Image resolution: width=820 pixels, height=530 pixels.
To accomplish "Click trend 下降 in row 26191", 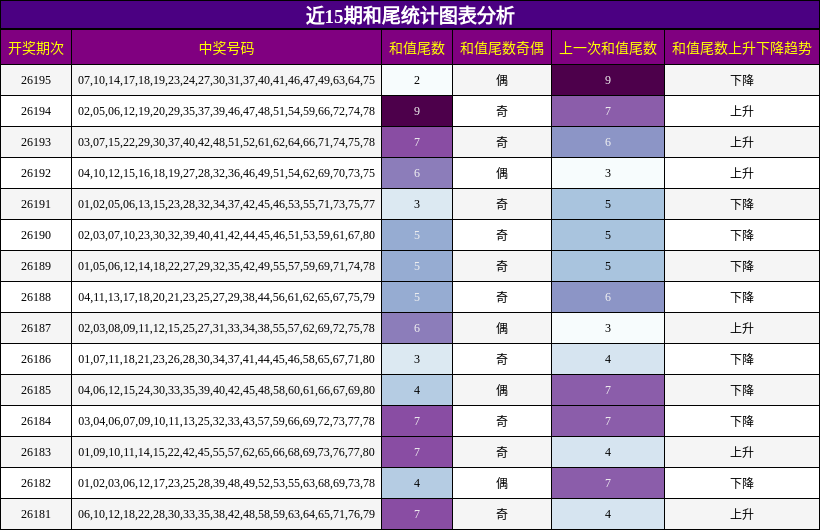I will pyautogui.click(x=742, y=204).
